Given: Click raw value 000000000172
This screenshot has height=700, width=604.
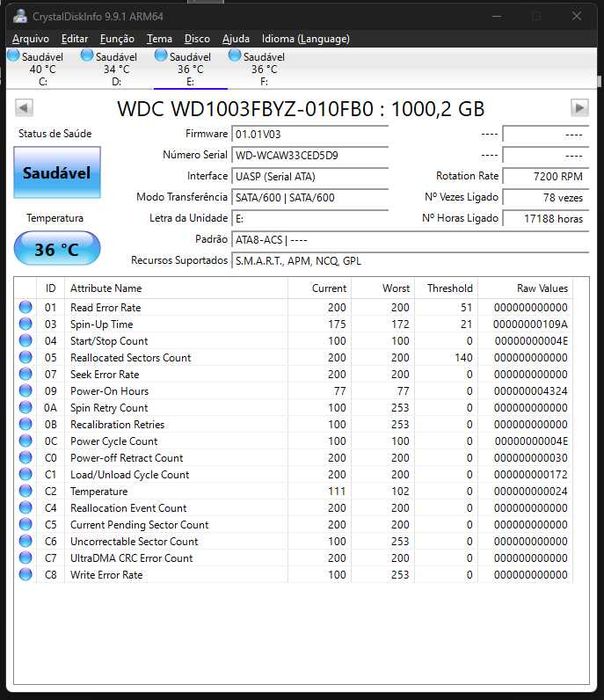Looking at the screenshot, I should click(530, 475).
